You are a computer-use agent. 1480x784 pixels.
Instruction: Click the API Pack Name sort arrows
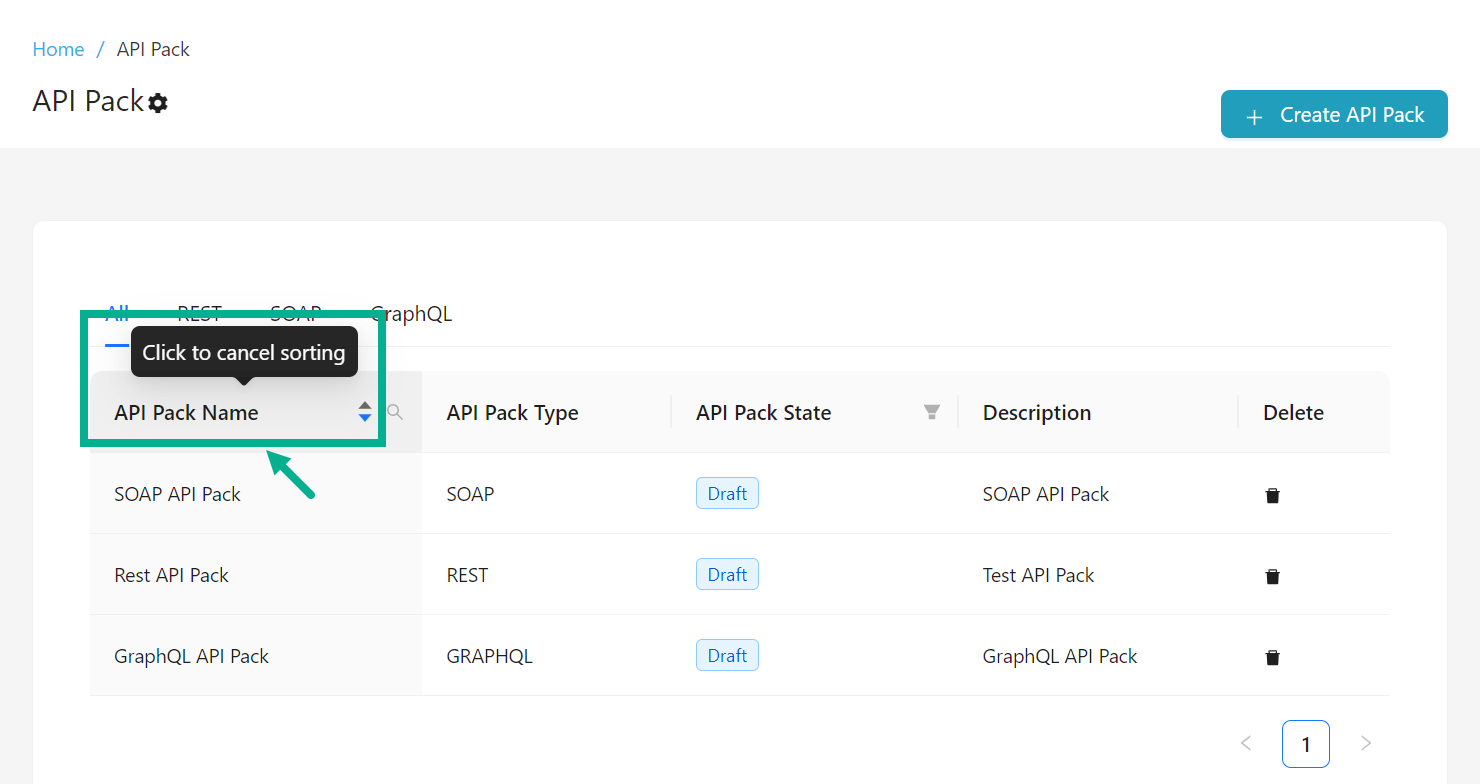(365, 412)
